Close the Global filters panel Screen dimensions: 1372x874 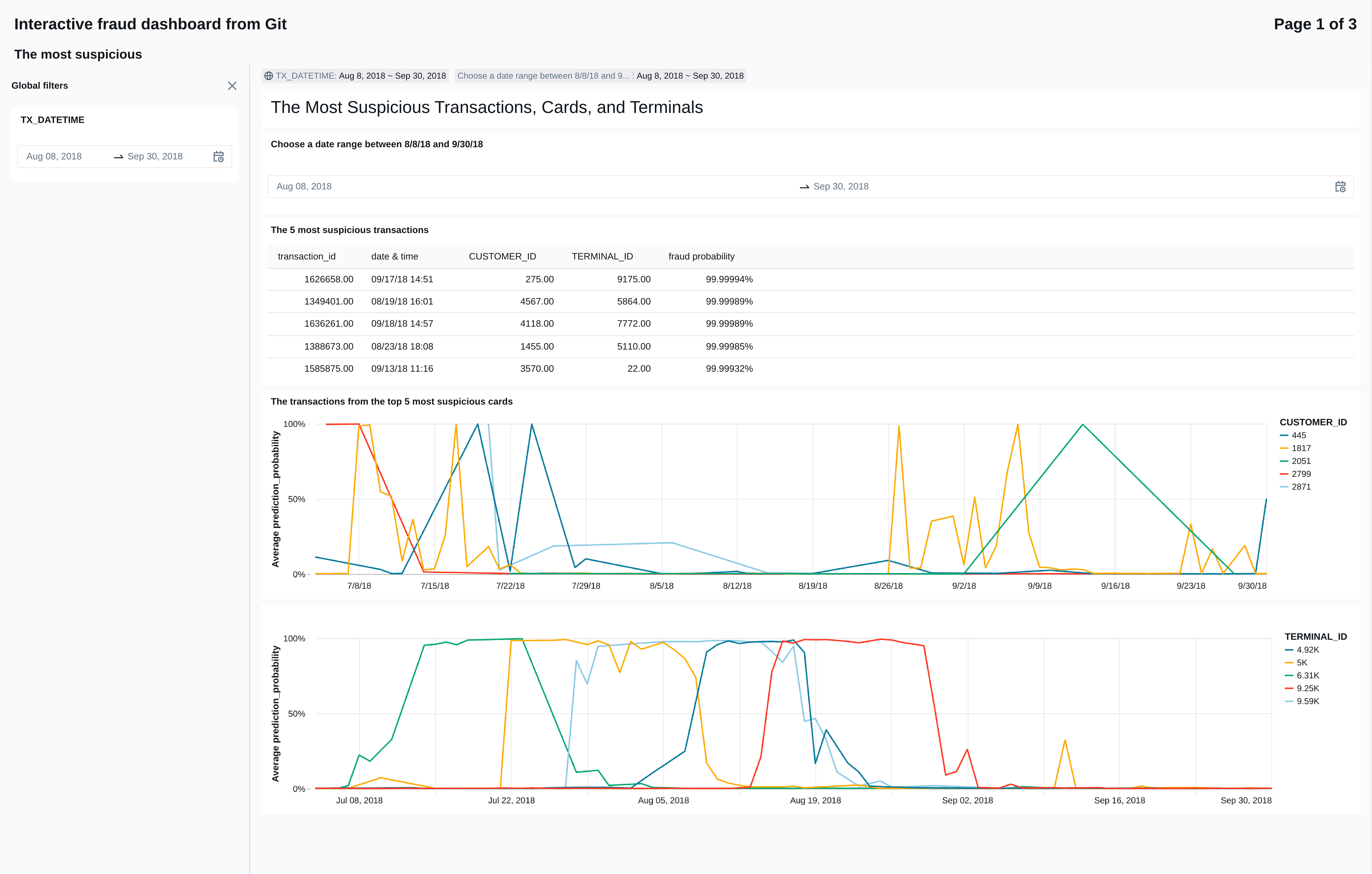(232, 86)
